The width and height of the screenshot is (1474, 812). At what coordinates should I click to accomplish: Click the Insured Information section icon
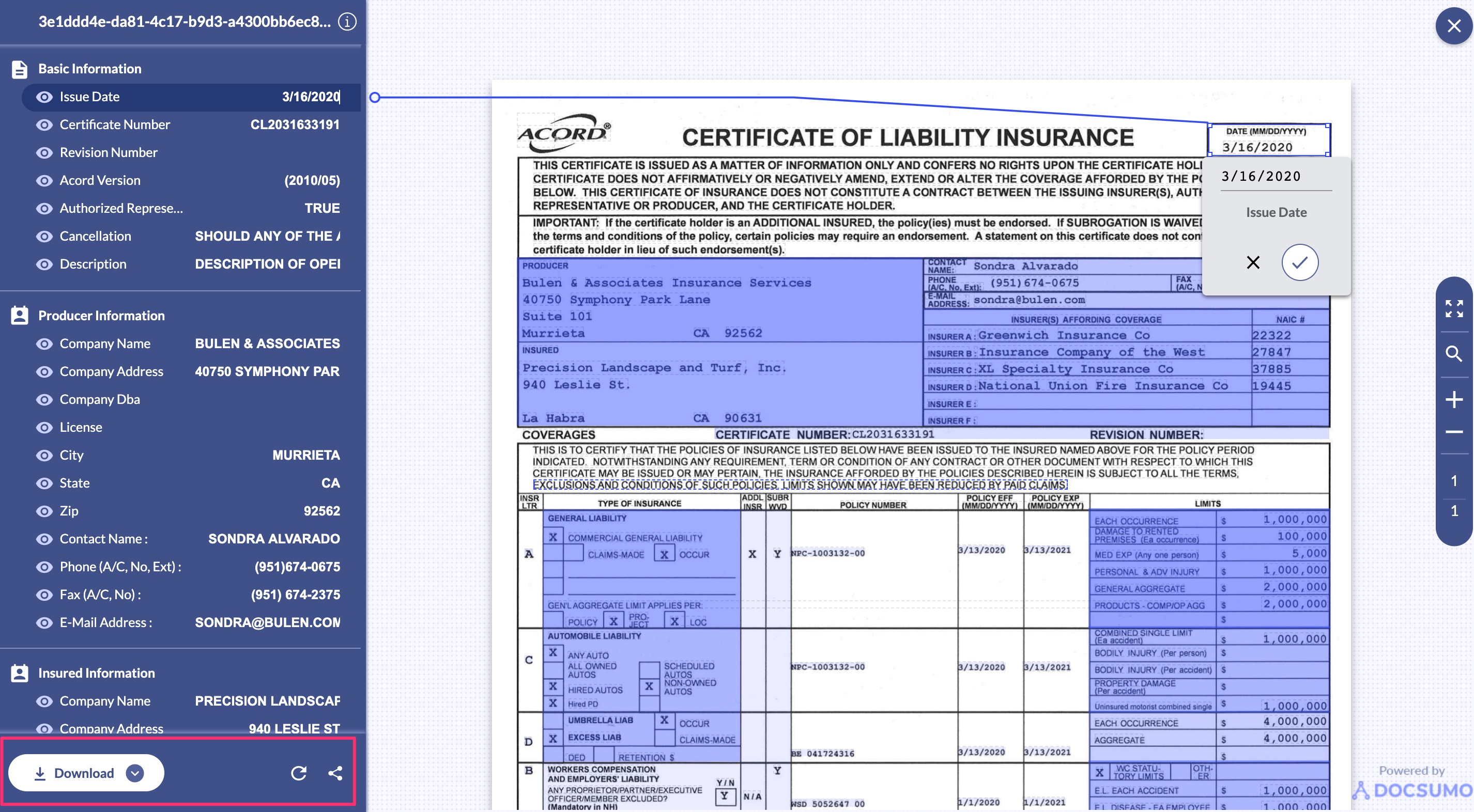pos(20,673)
